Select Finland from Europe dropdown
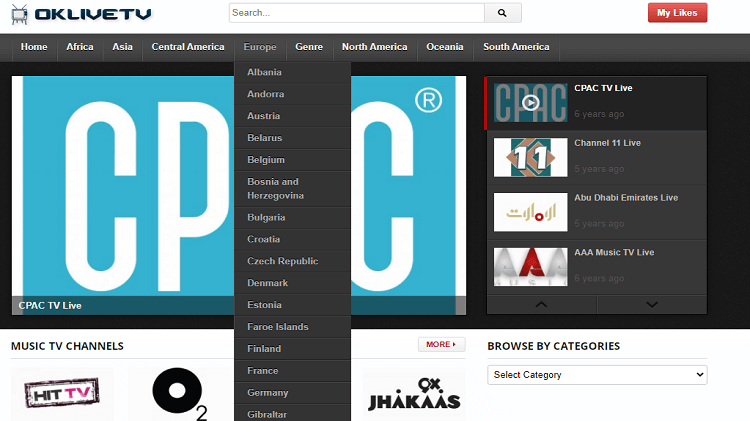Screen dimensions: 750x421 (292, 349)
